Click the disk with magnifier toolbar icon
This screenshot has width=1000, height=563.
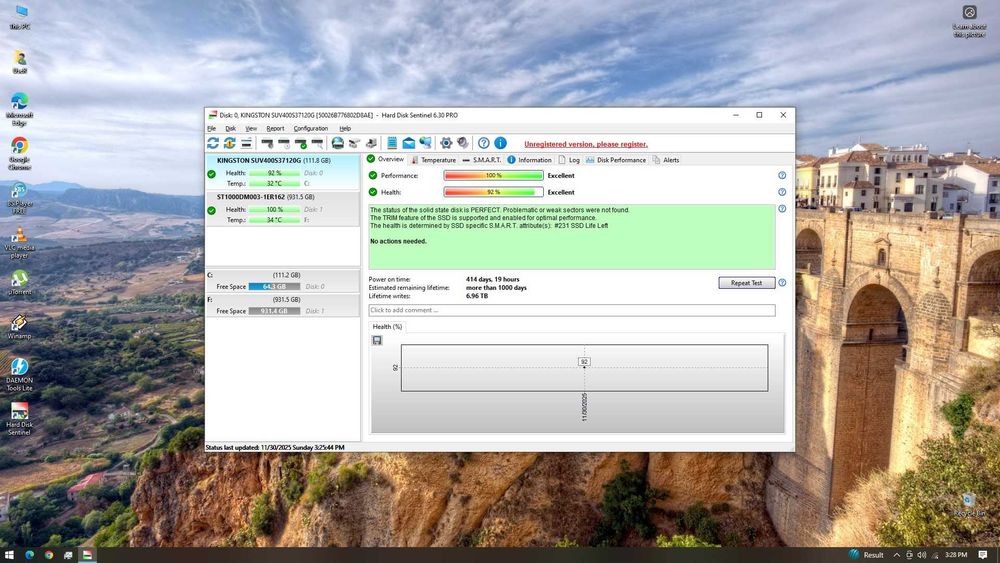point(318,143)
